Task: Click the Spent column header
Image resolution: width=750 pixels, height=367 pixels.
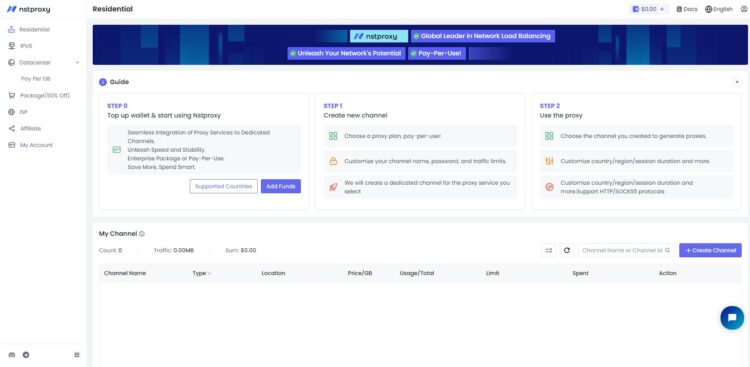Action: (x=580, y=273)
